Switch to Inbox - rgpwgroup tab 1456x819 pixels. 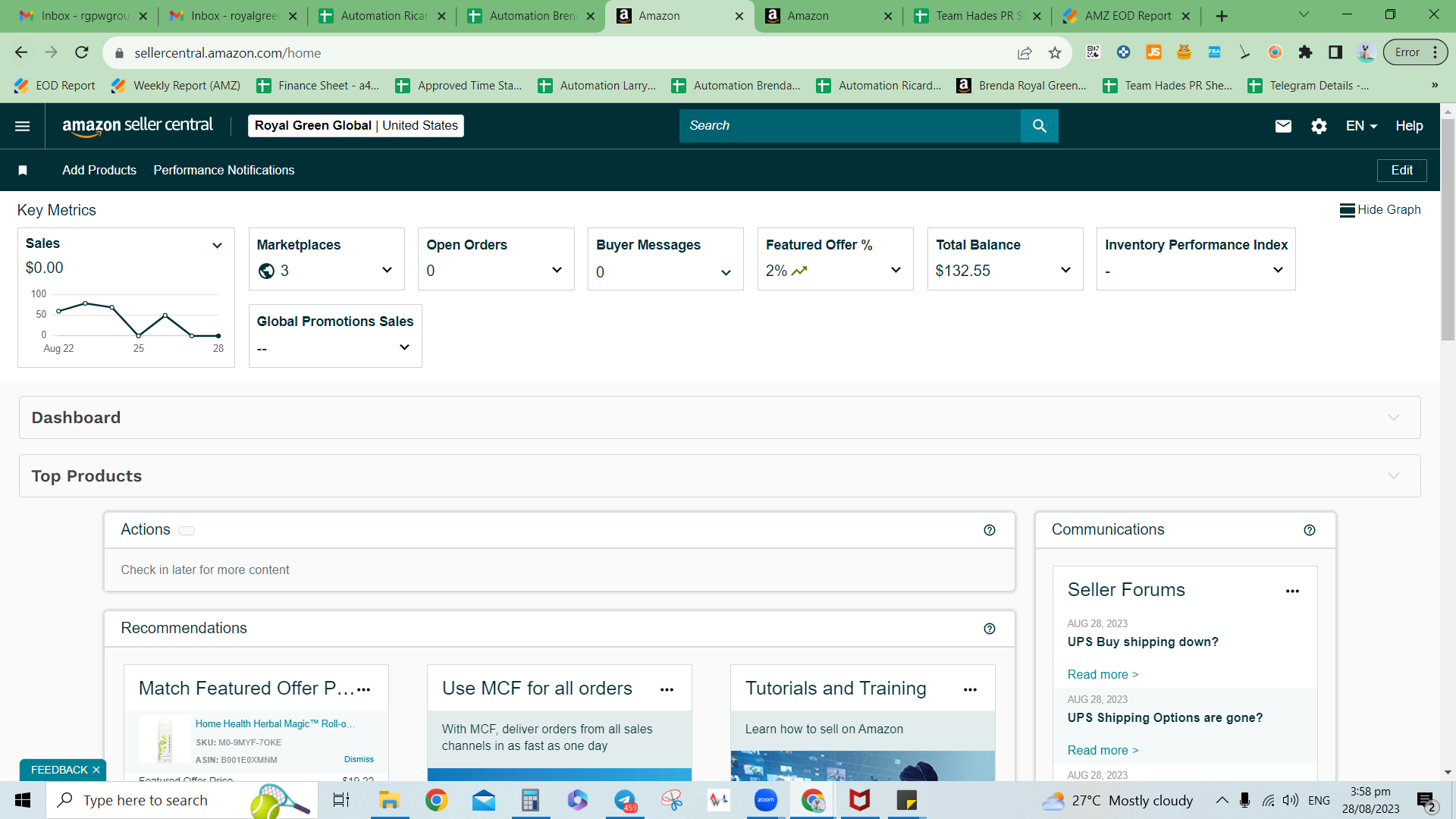84,16
